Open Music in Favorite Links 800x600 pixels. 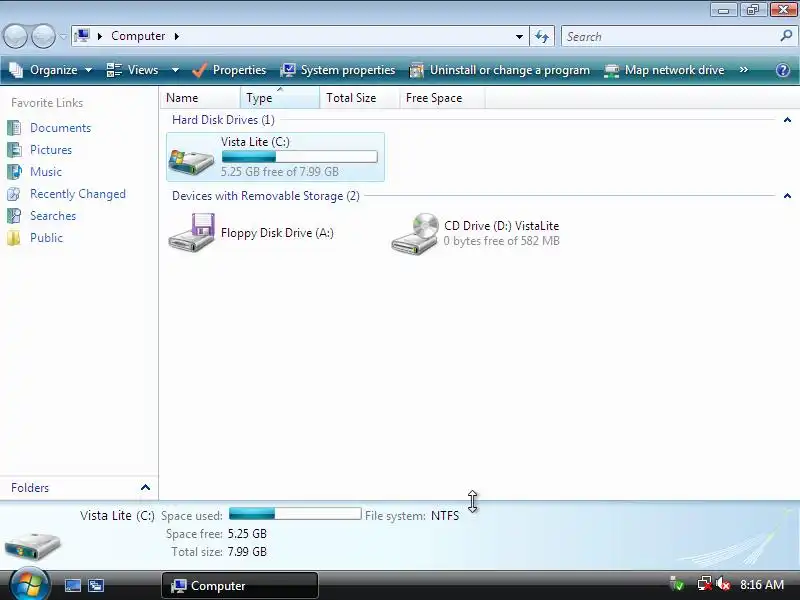click(46, 171)
